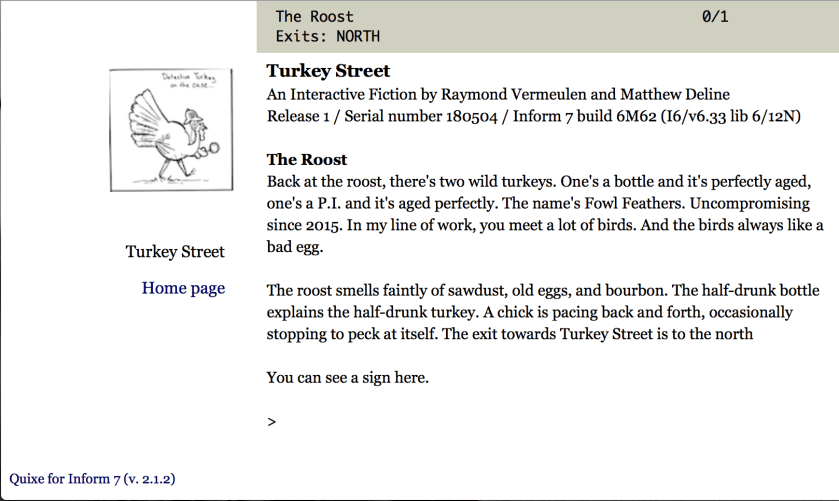Open the Home page link
The width and height of the screenshot is (839, 501).
pos(183,288)
